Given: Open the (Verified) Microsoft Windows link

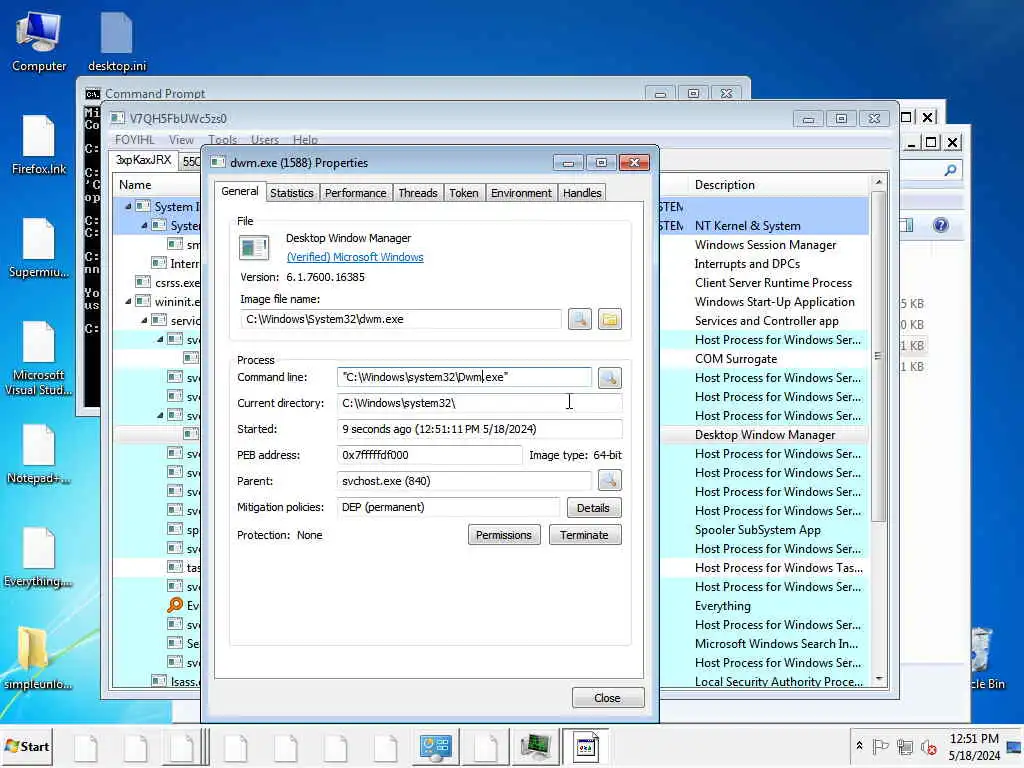Looking at the screenshot, I should [355, 257].
